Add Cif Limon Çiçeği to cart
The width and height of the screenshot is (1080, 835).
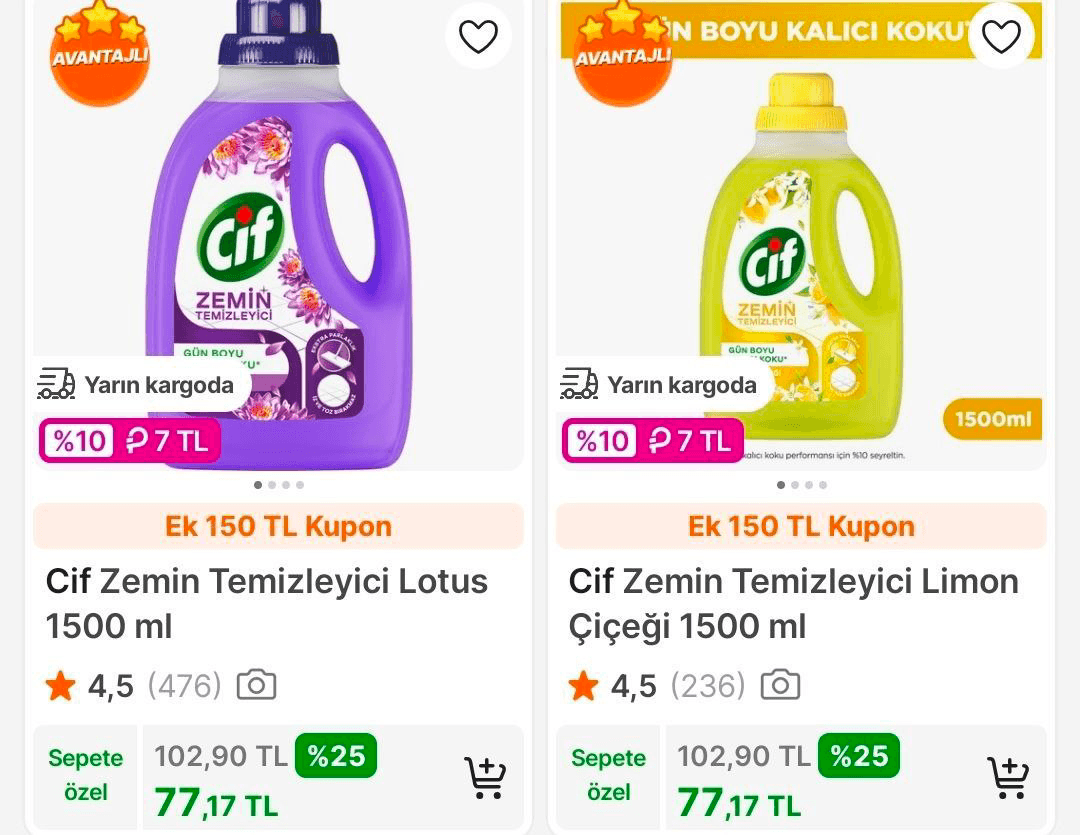[x=1009, y=778]
